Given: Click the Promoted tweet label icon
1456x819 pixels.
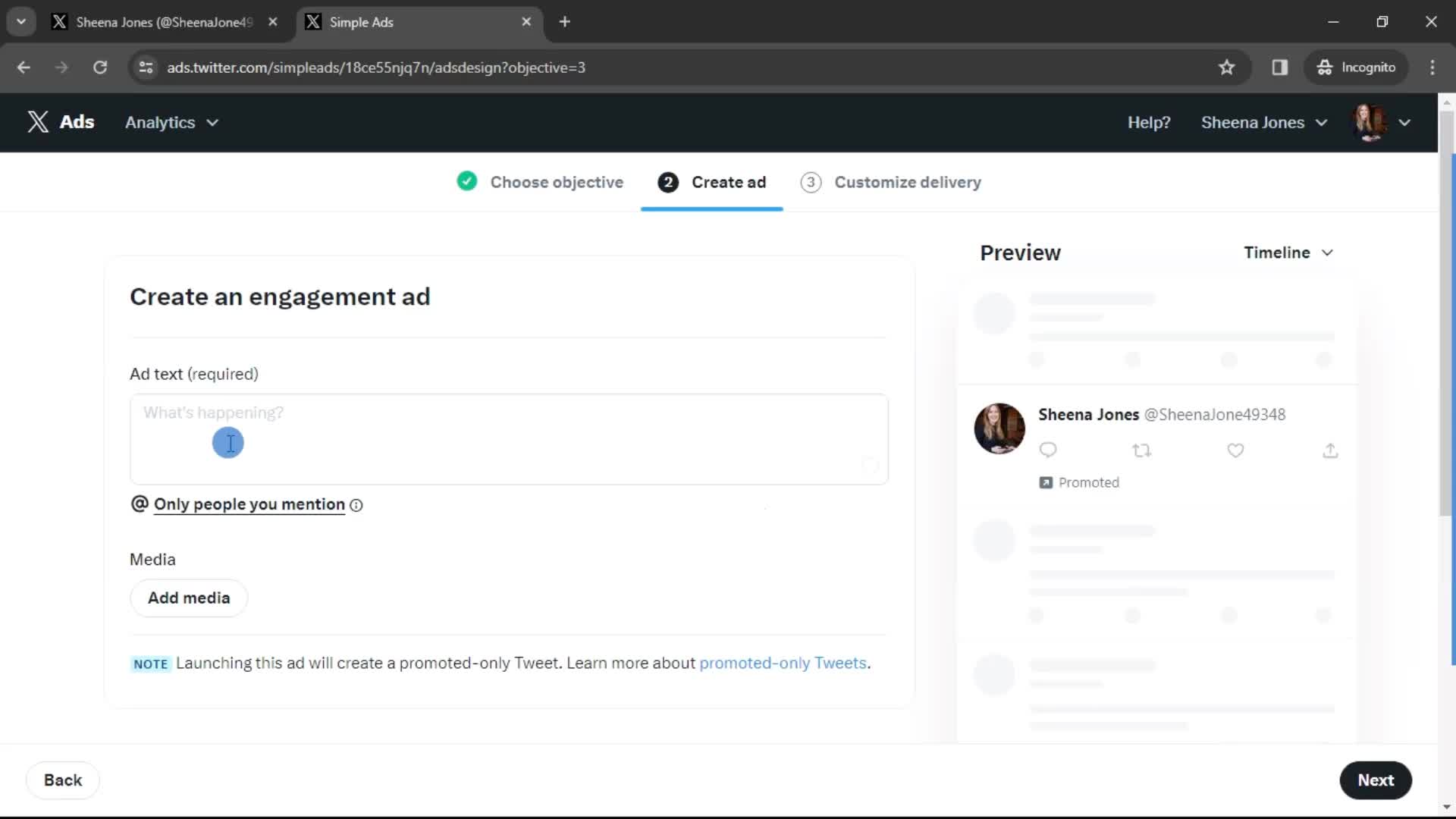Looking at the screenshot, I should 1046,482.
